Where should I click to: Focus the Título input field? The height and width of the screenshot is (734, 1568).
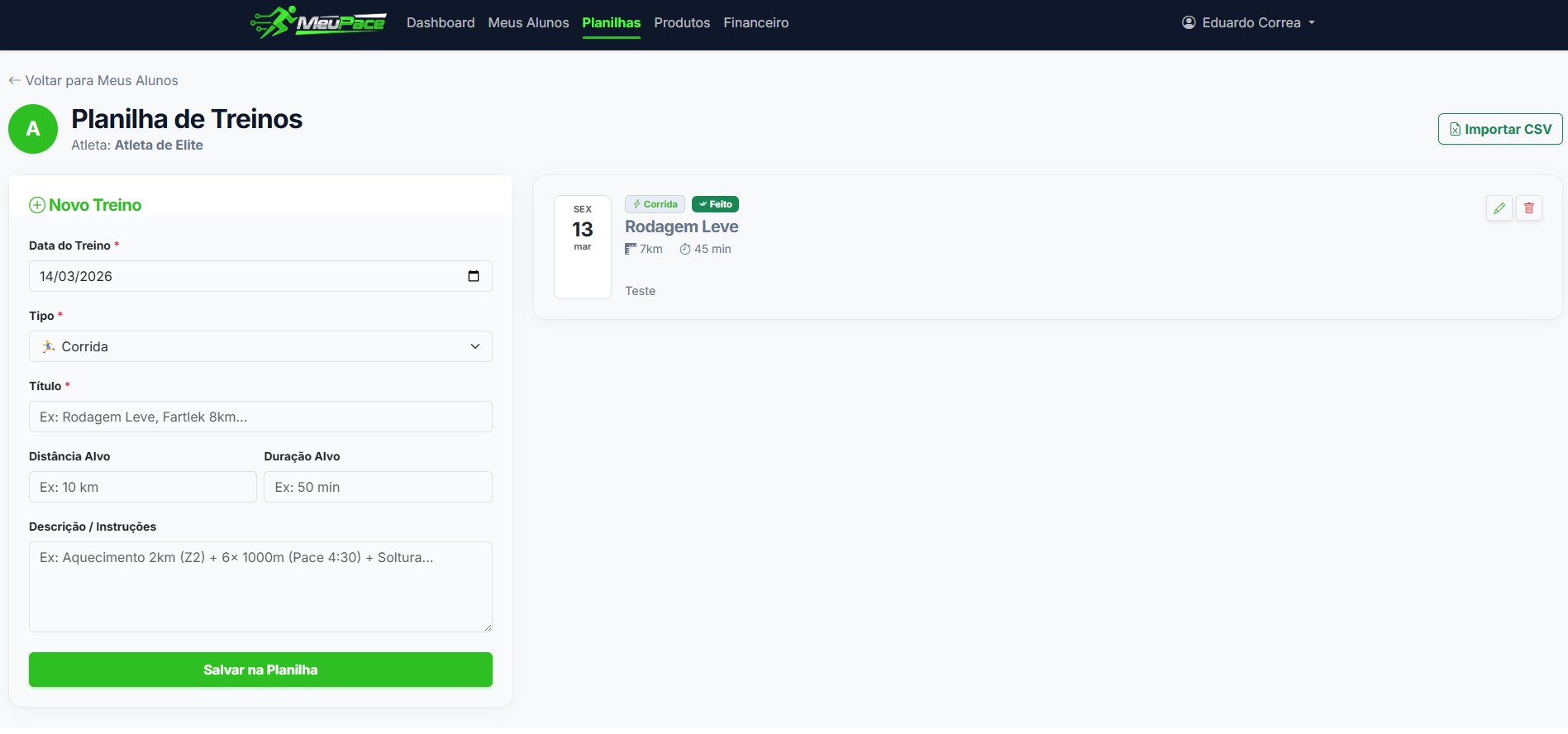pyautogui.click(x=260, y=417)
